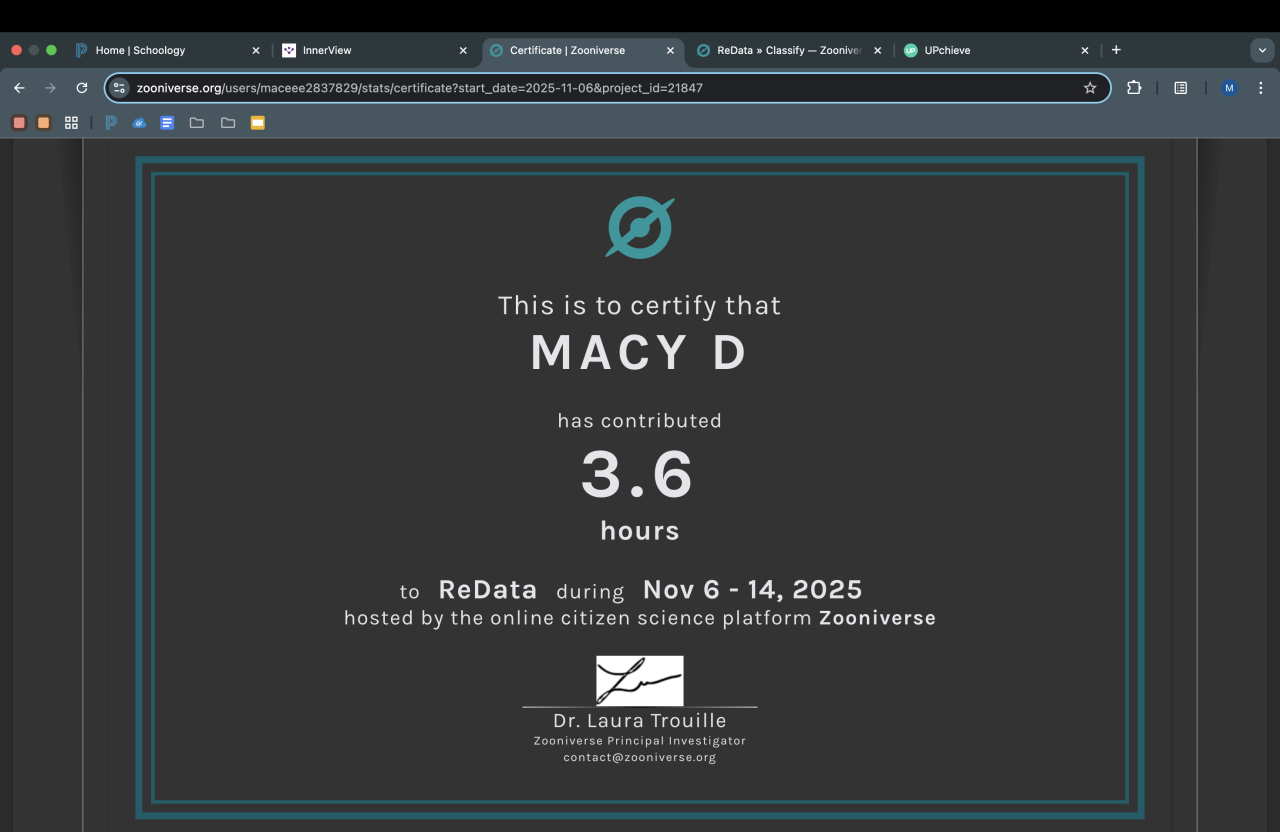Click the orange square in bookmarks bar
This screenshot has width=1280, height=832.
click(43, 123)
